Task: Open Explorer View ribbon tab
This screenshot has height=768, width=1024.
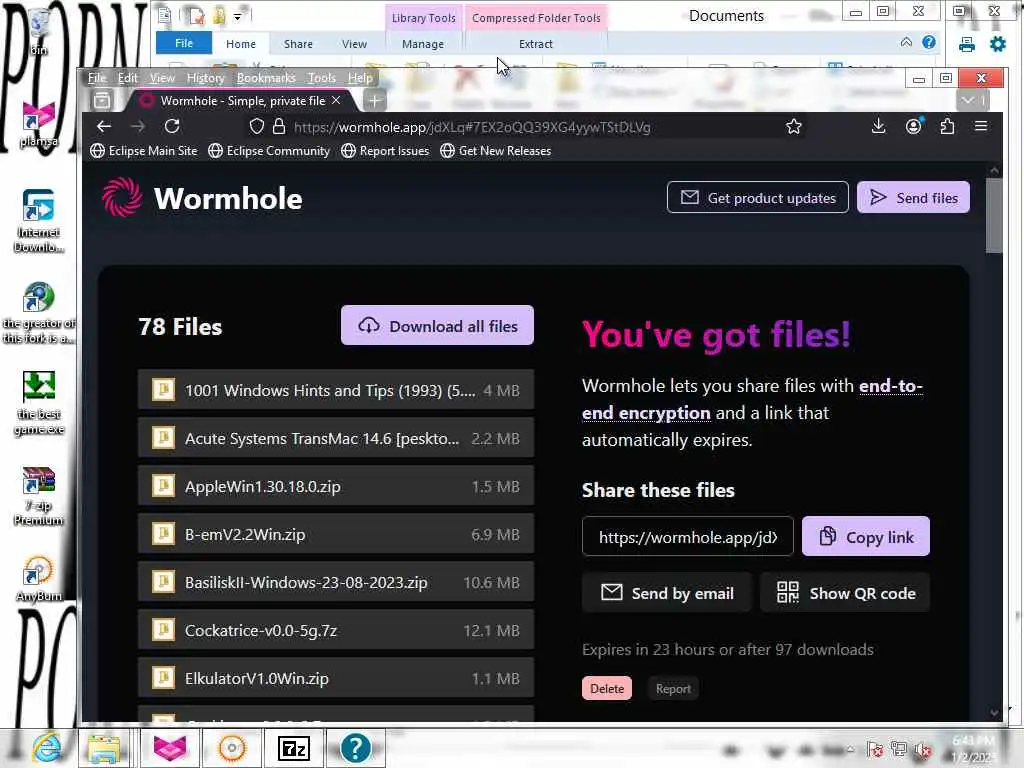Action: 354,44
